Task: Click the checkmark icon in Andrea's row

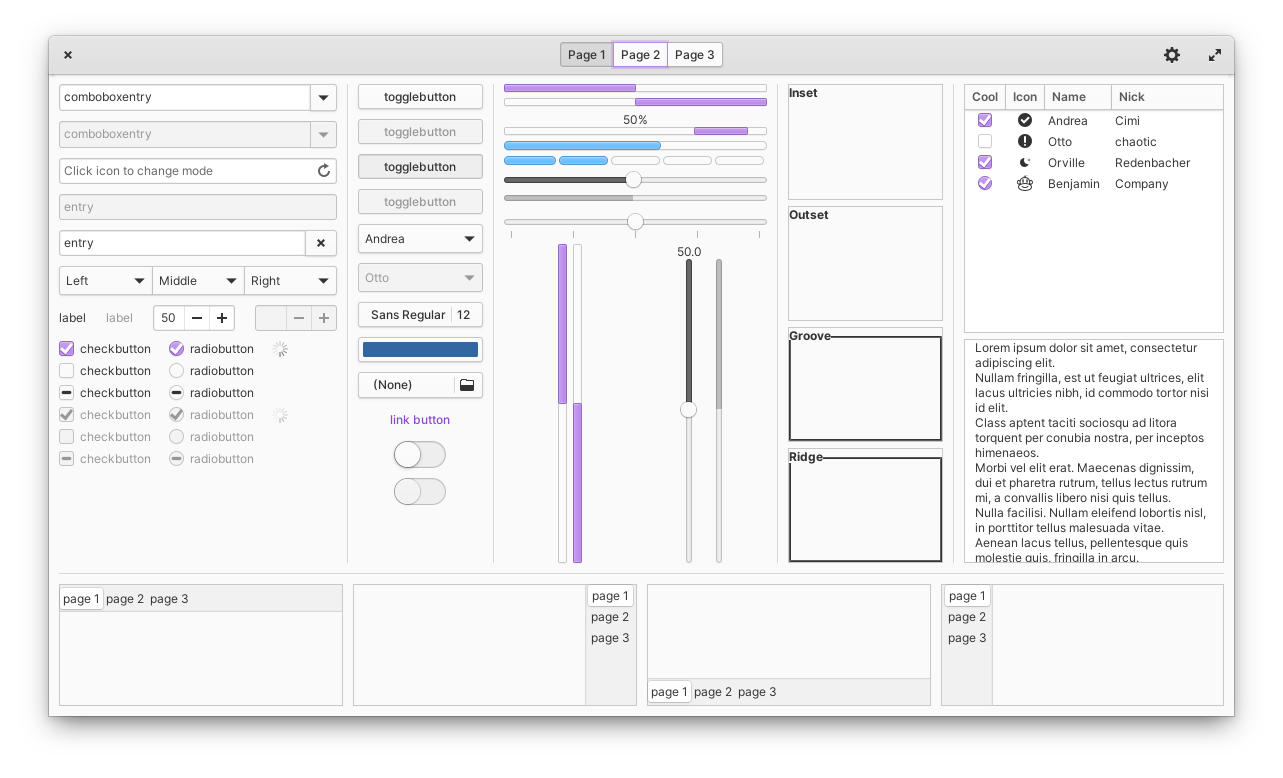Action: click(1025, 120)
